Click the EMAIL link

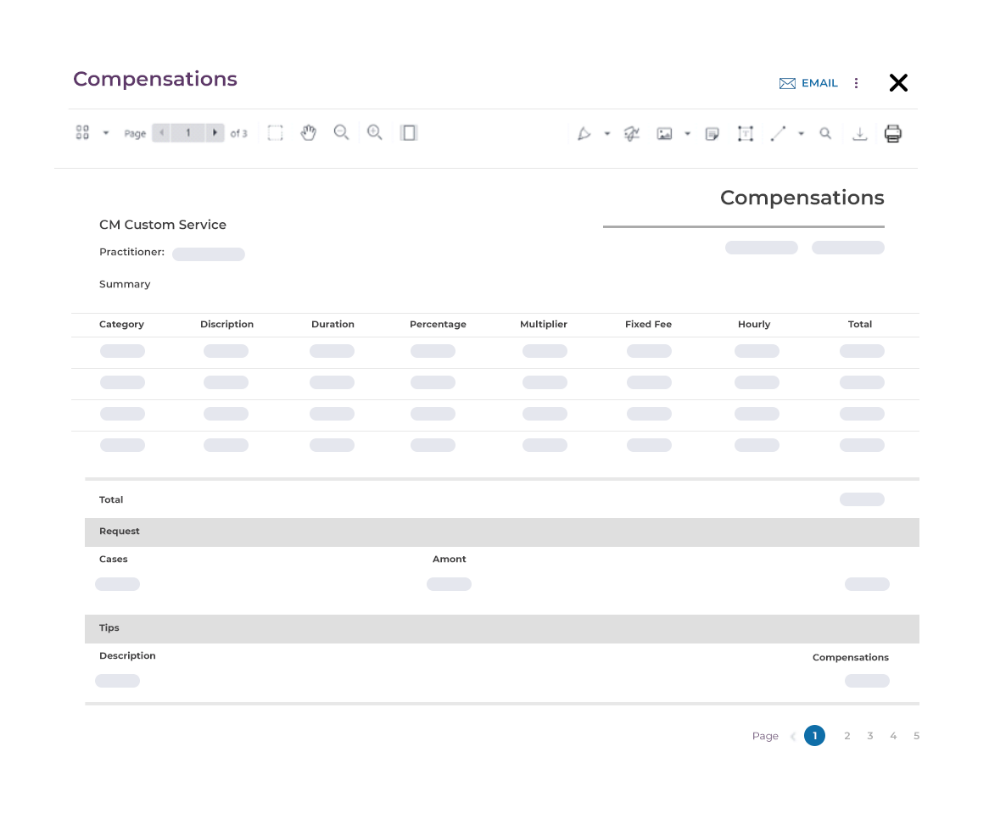tap(809, 83)
